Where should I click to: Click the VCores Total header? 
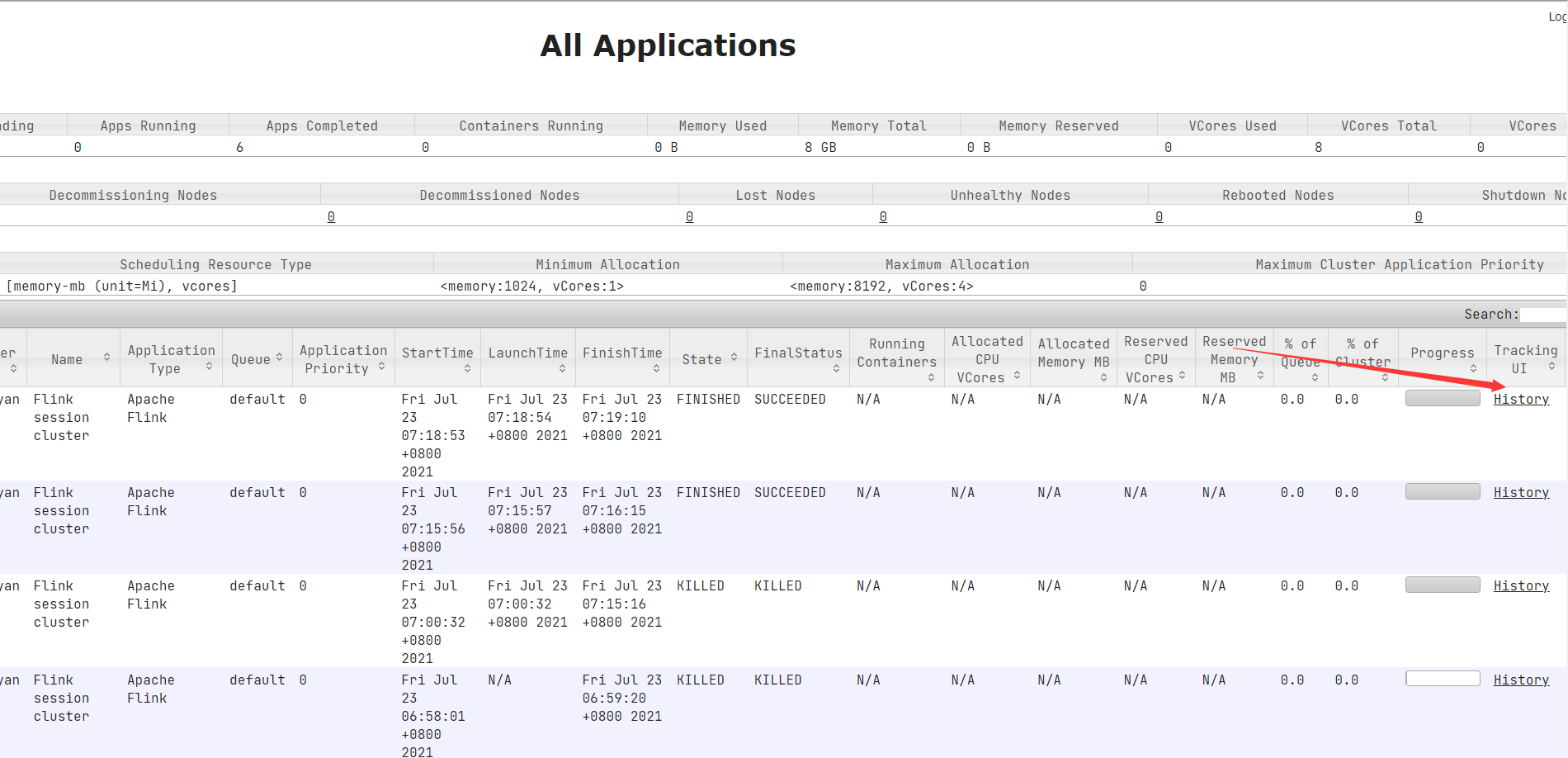1388,126
